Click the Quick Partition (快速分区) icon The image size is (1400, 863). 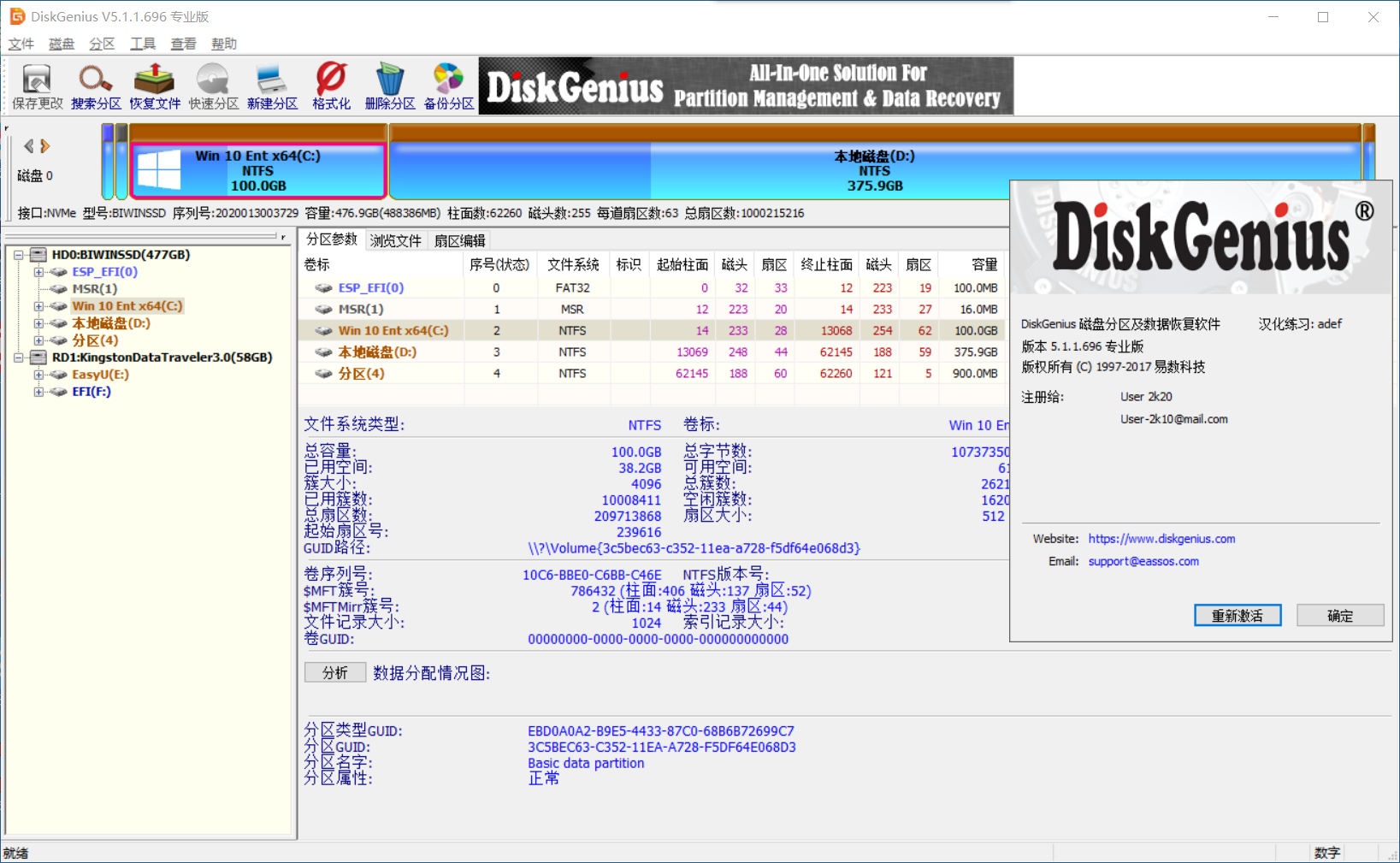[213, 86]
